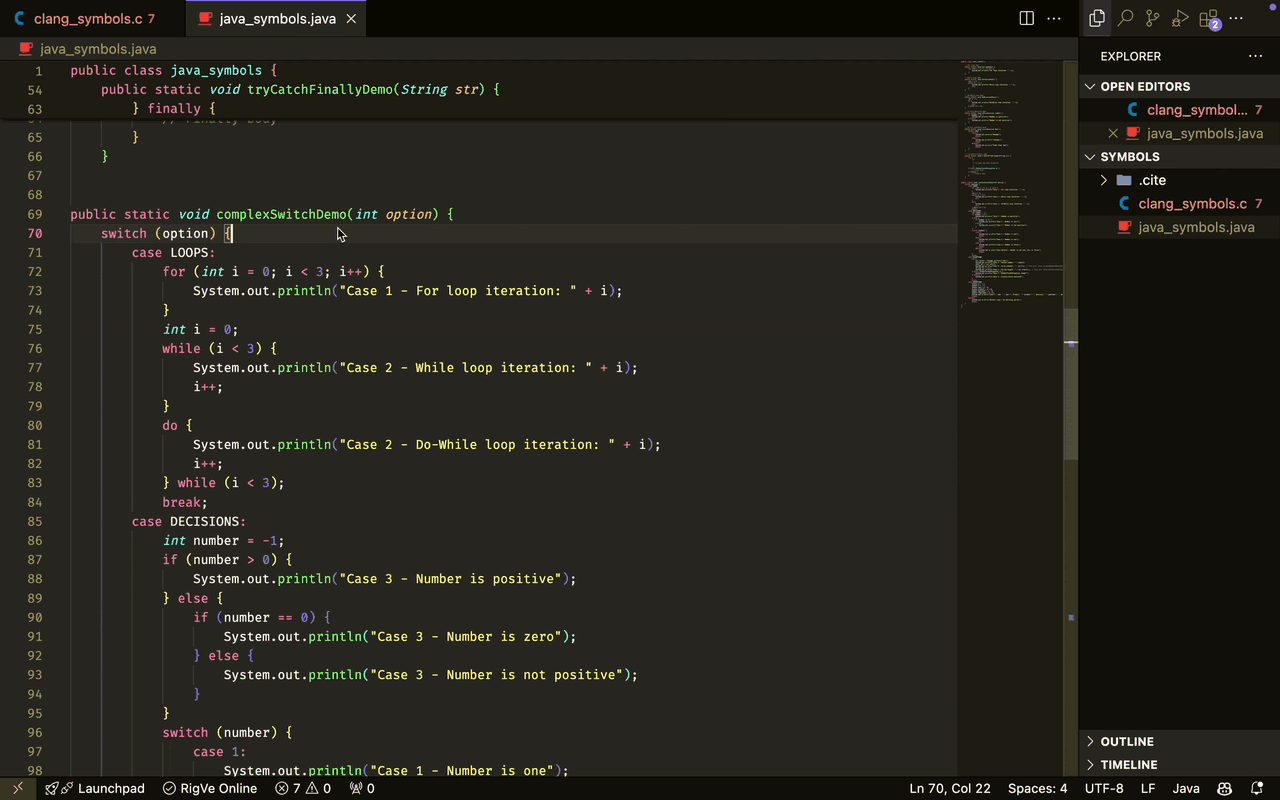Click the EXPLORER panel title
The width and height of the screenshot is (1280, 800).
pyautogui.click(x=1131, y=56)
